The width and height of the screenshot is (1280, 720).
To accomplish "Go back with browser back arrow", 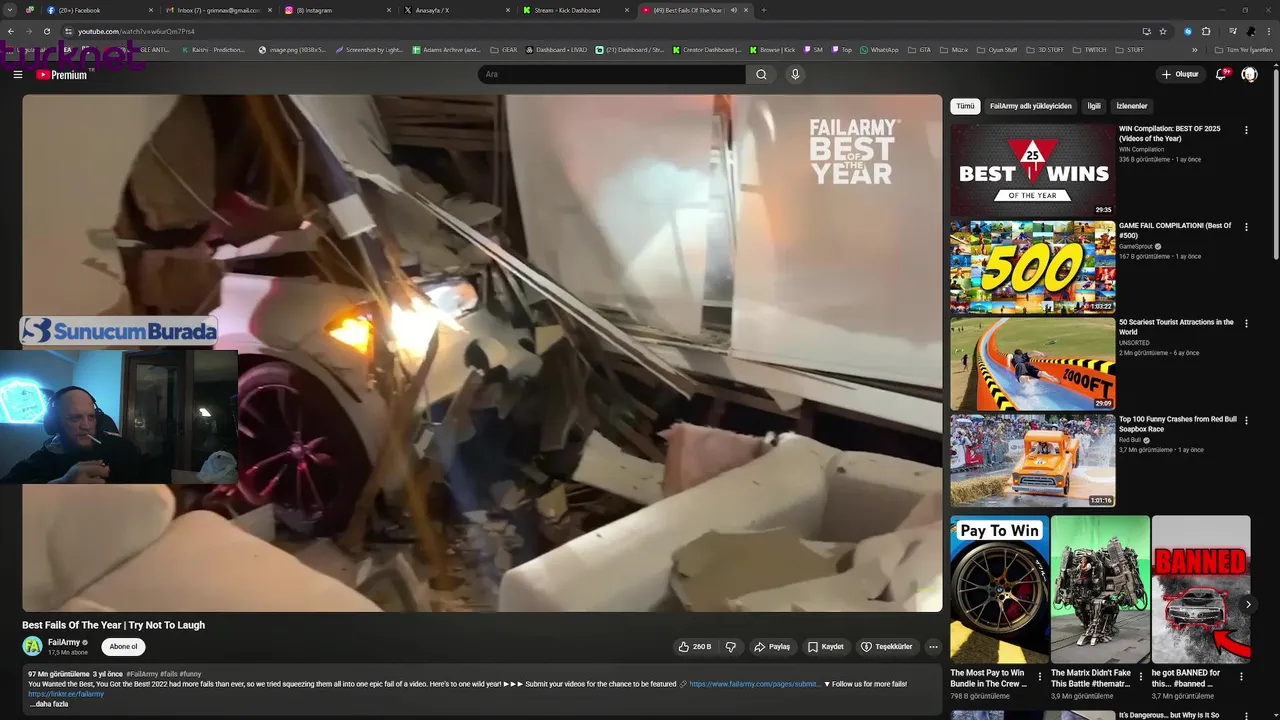I will point(11,31).
